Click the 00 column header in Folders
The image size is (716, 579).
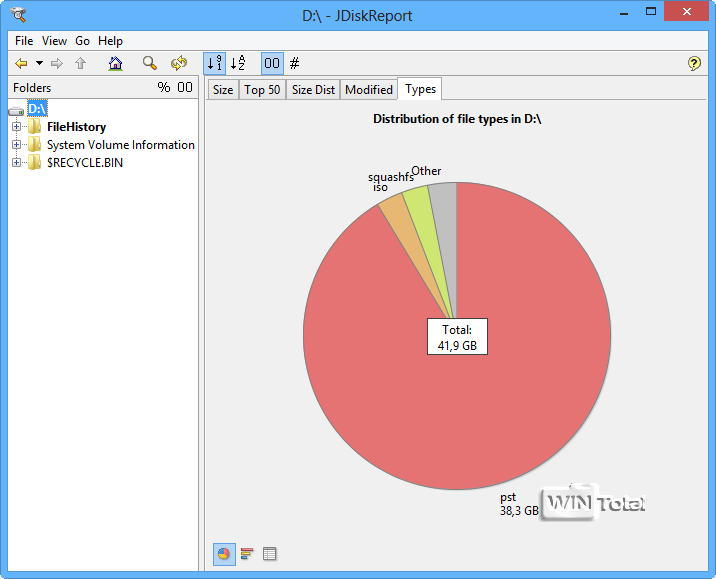coord(185,87)
